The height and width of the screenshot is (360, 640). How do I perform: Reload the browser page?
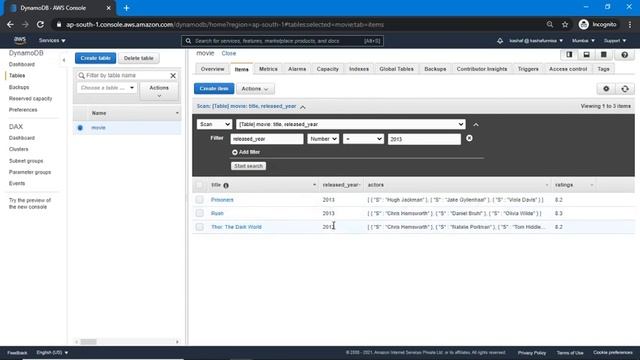[40, 24]
